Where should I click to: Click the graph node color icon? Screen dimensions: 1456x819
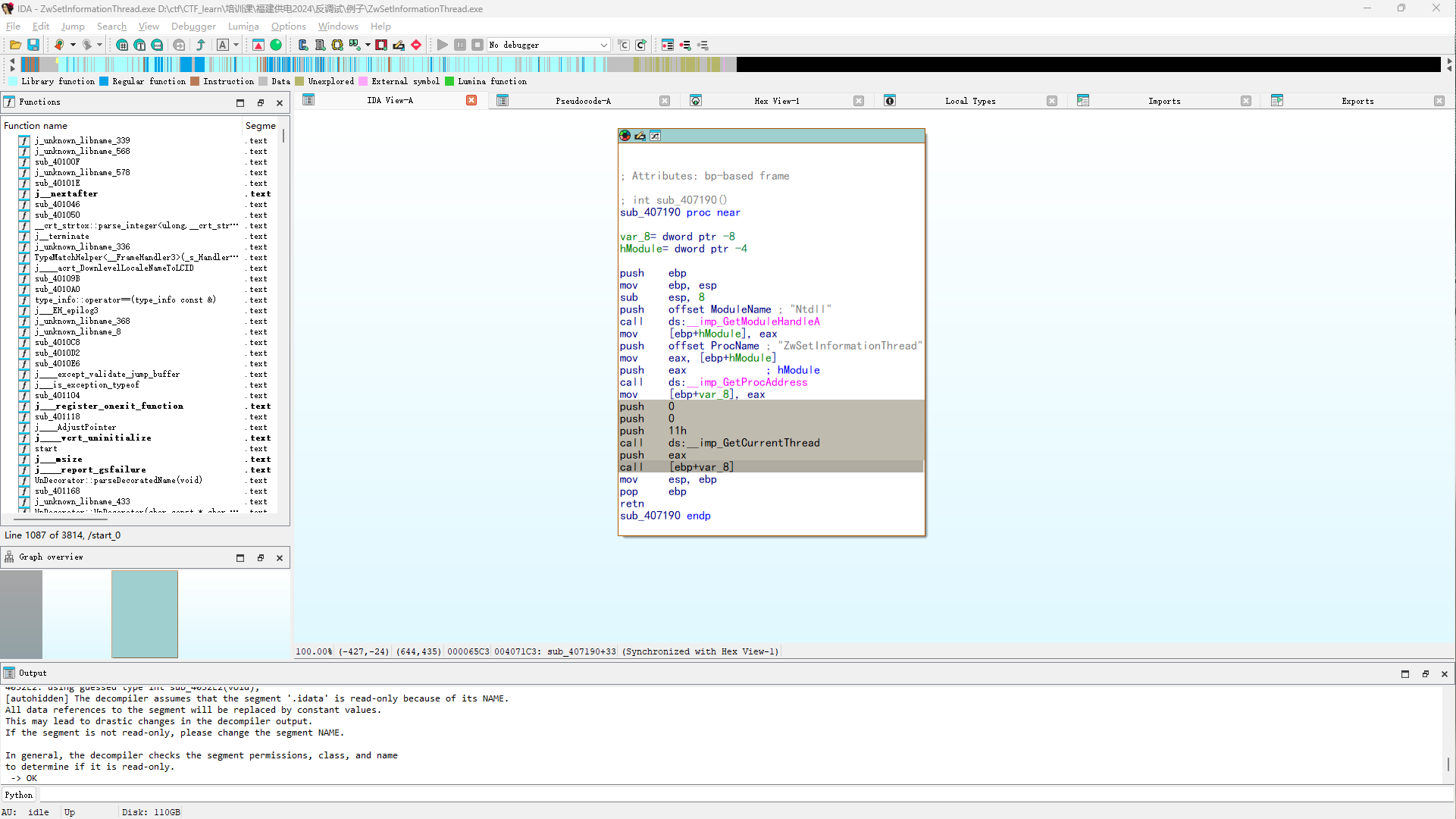click(x=625, y=136)
